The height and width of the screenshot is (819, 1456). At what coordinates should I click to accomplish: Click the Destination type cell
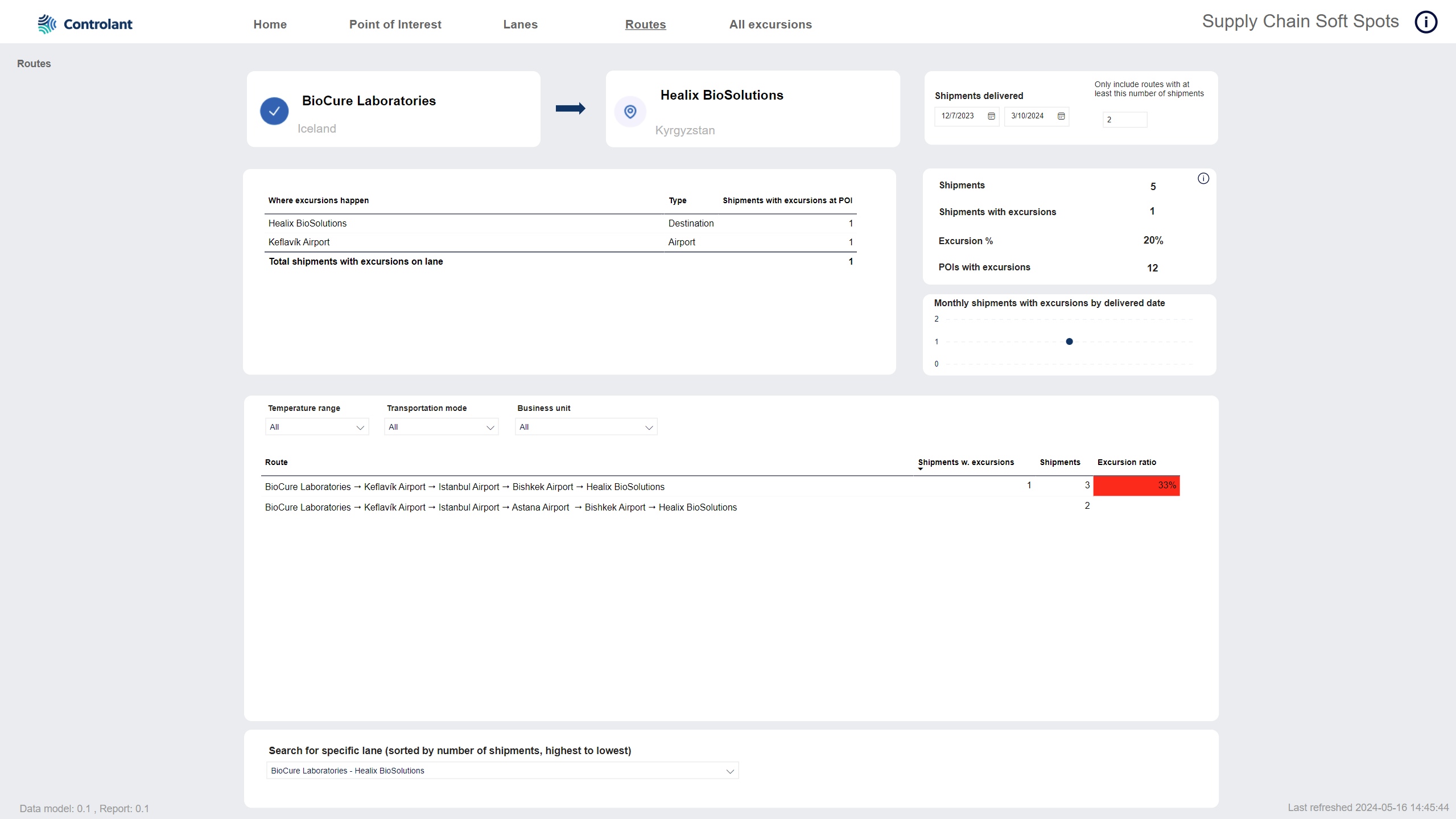[x=691, y=224]
